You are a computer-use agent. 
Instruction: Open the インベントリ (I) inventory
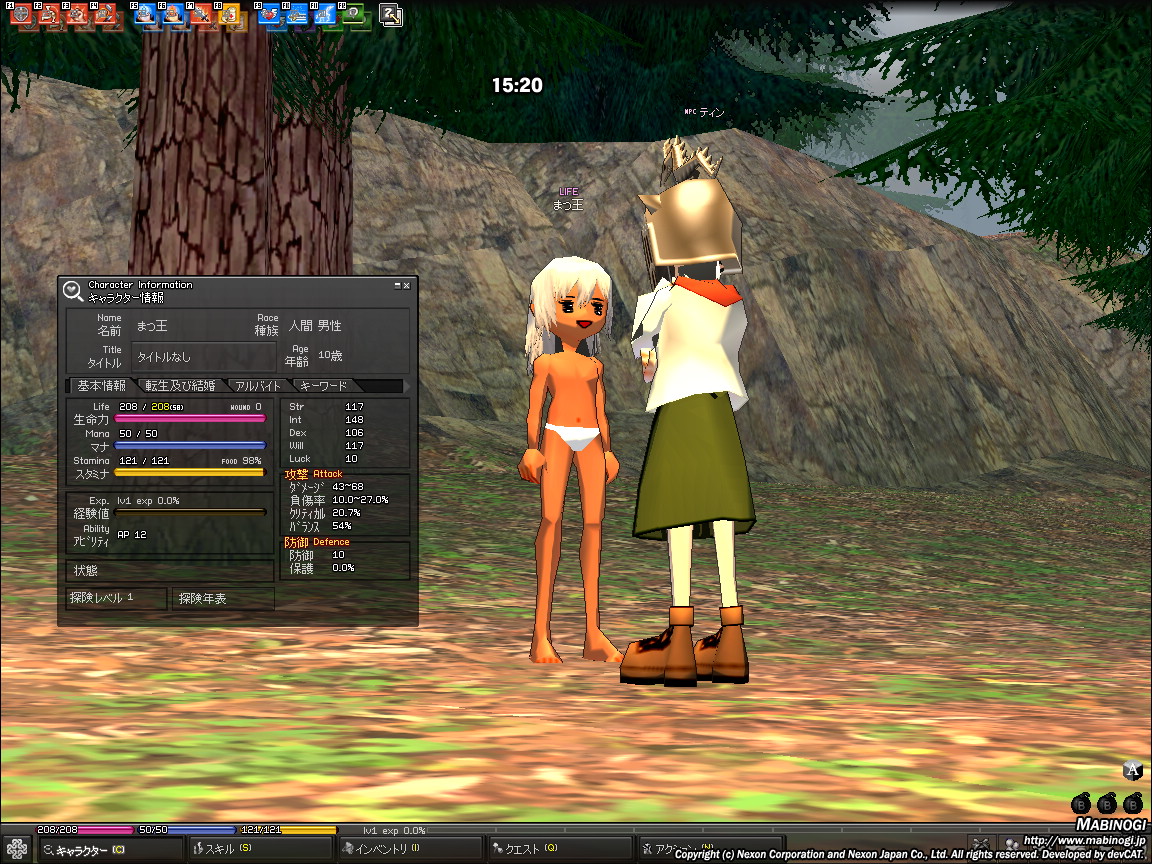410,849
